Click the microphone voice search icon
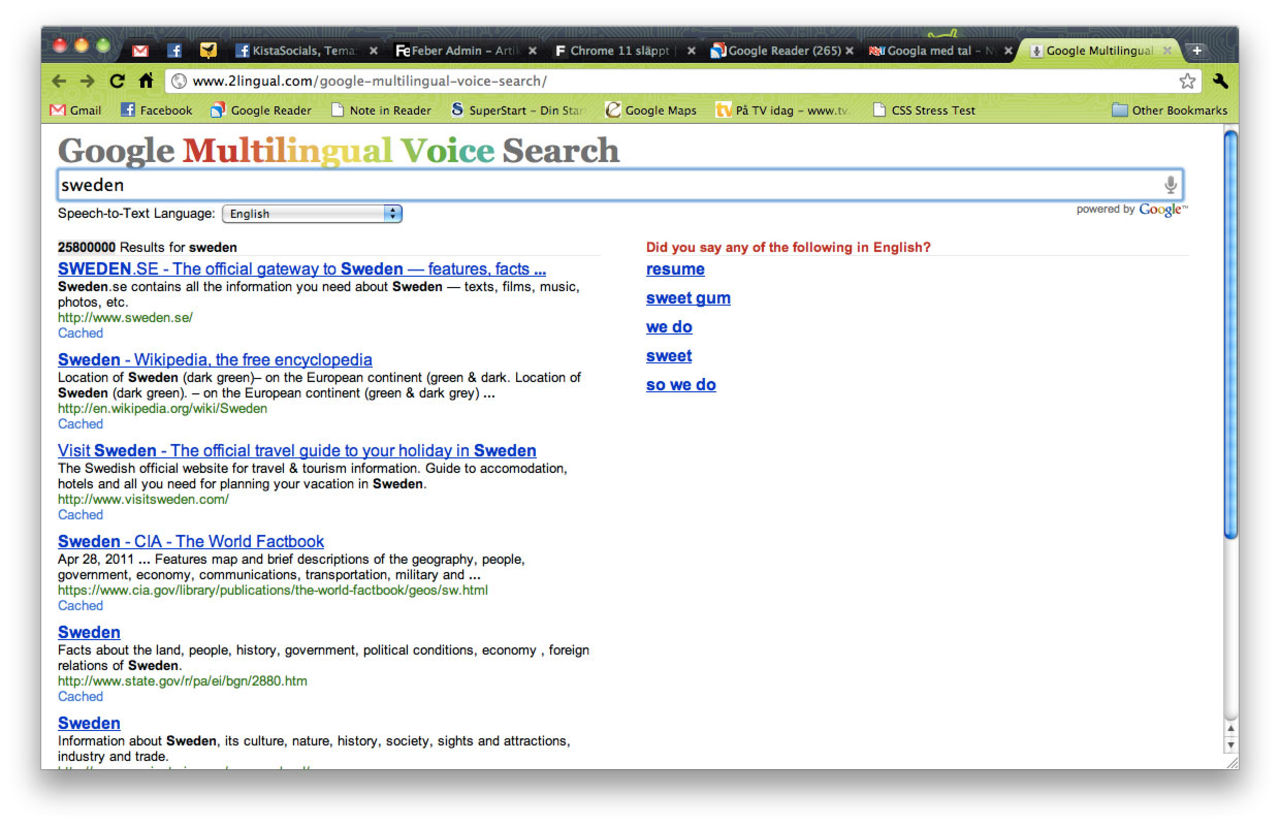Image resolution: width=1280 pixels, height=826 pixels. 1170,185
